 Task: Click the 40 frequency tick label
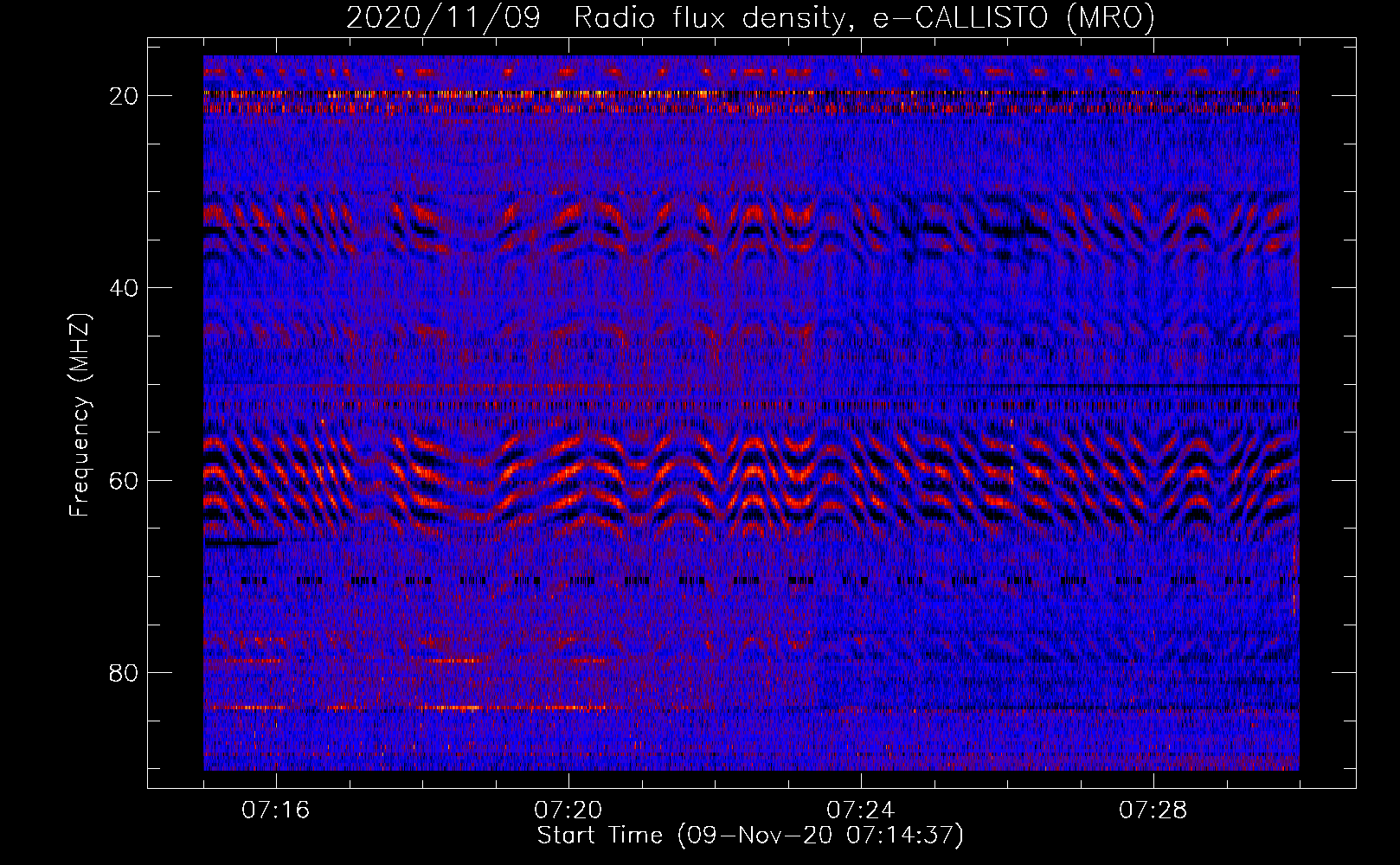125,288
